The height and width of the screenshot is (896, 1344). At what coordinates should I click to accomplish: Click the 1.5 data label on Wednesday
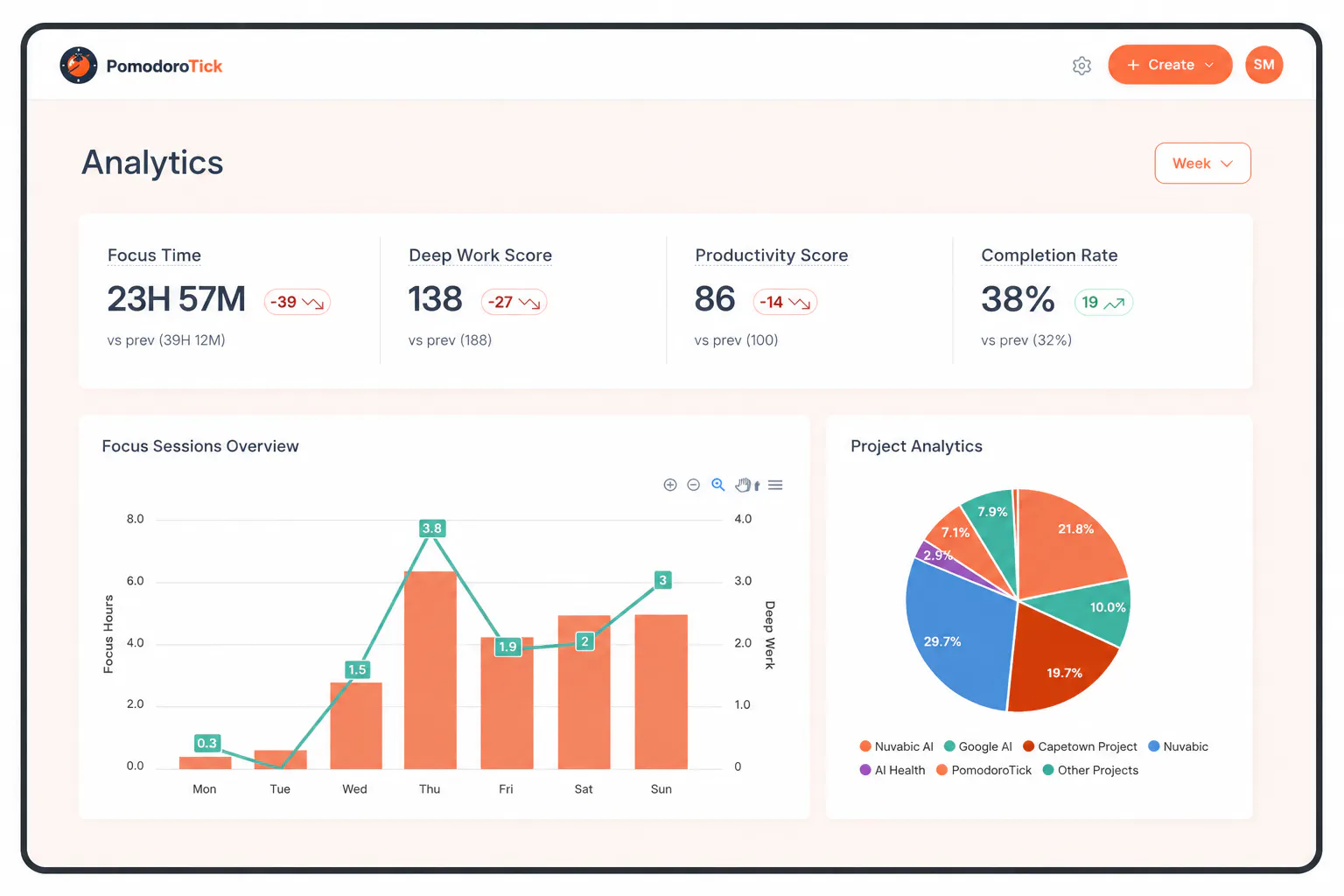pyautogui.click(x=357, y=669)
